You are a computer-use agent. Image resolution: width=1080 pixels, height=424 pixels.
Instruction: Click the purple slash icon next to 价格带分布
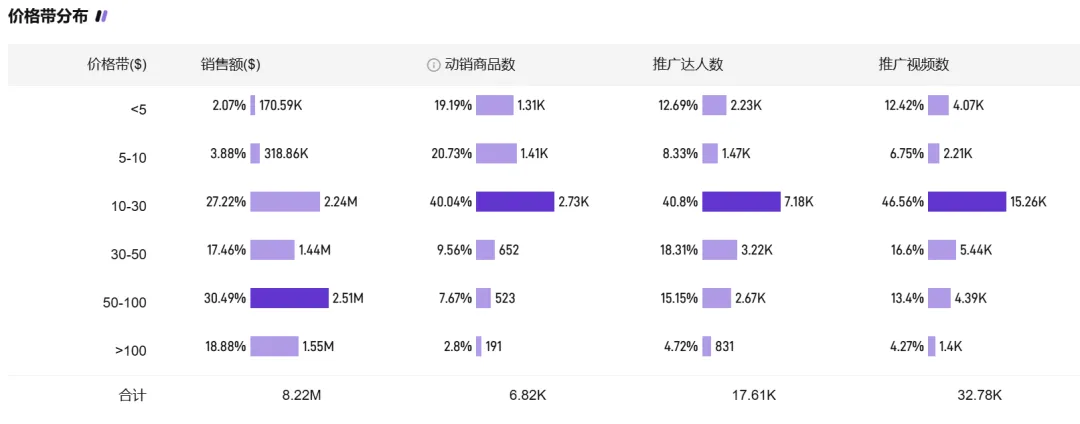pyautogui.click(x=101, y=16)
